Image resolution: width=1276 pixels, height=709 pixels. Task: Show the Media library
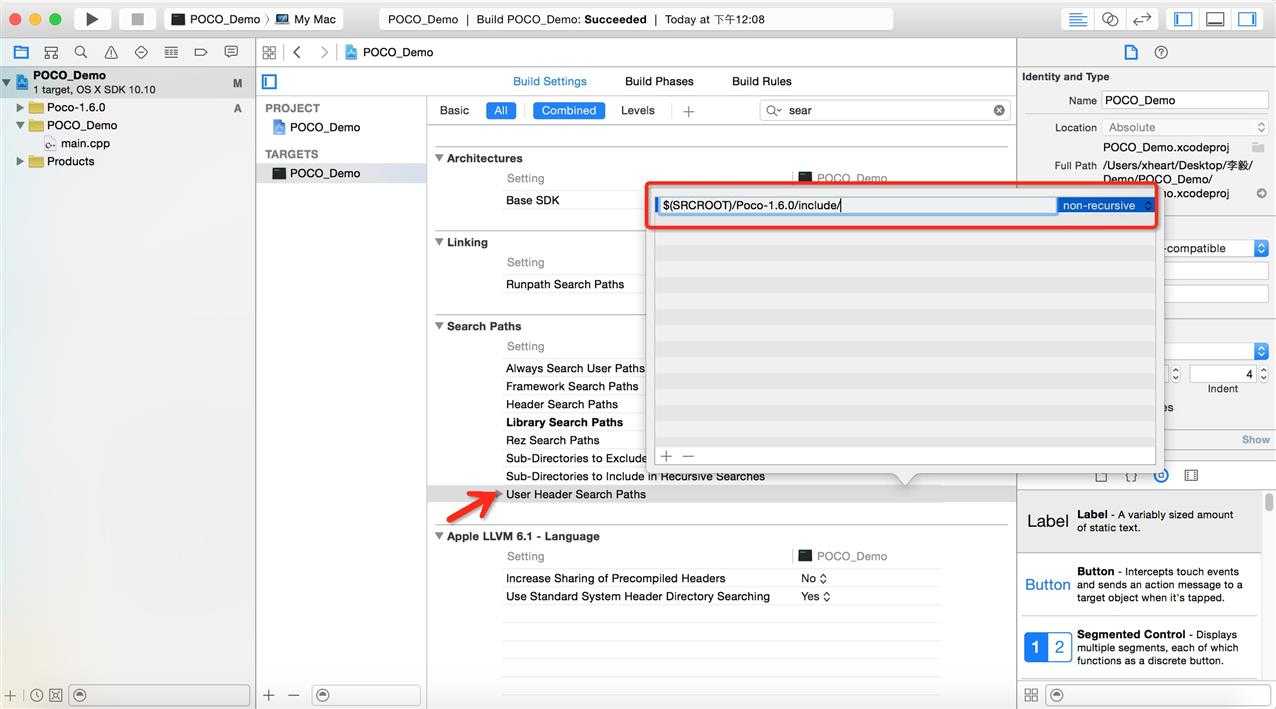pos(1191,476)
